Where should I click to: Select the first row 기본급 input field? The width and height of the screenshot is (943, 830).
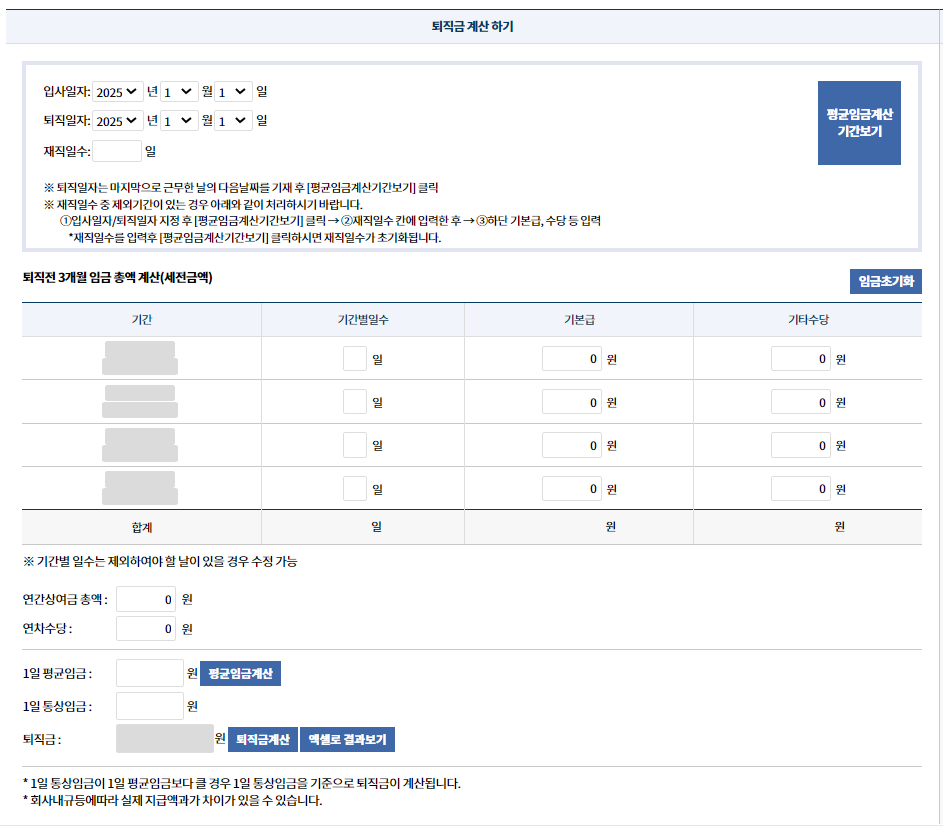(x=570, y=357)
